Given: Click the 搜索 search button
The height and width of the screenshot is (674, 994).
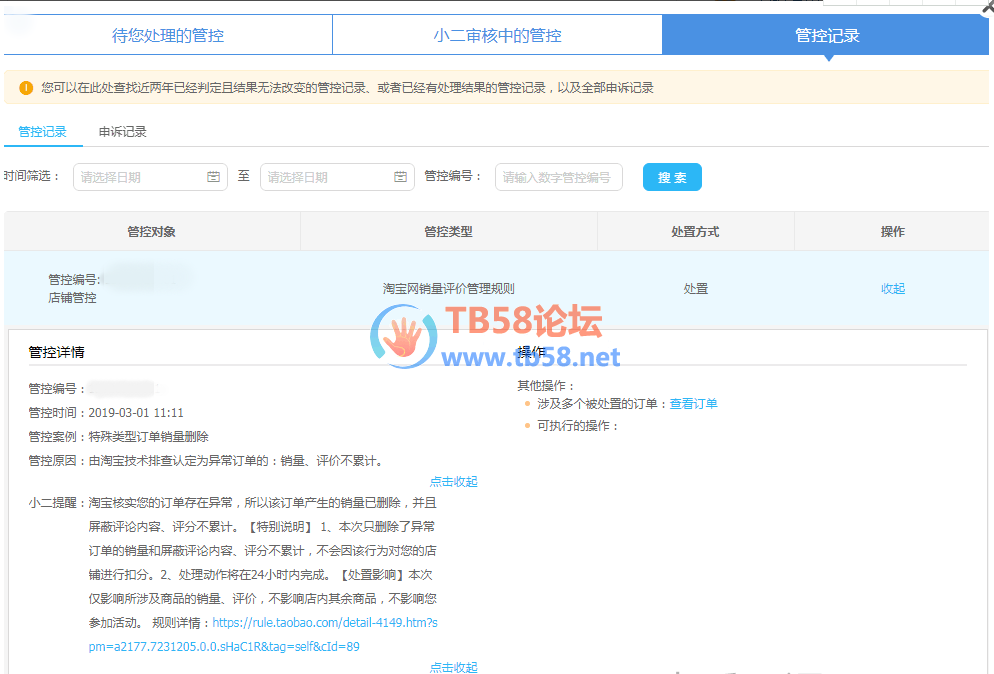Looking at the screenshot, I should 672,177.
